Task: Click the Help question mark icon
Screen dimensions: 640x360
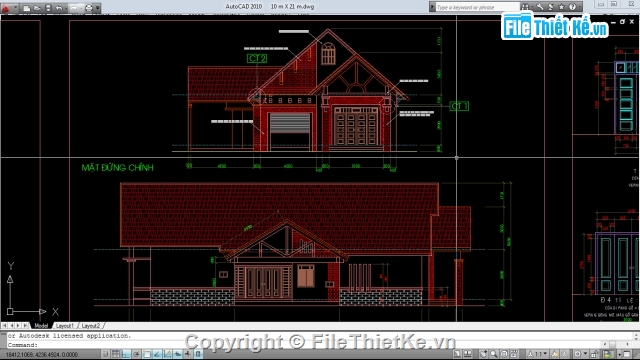Action: tap(572, 7)
